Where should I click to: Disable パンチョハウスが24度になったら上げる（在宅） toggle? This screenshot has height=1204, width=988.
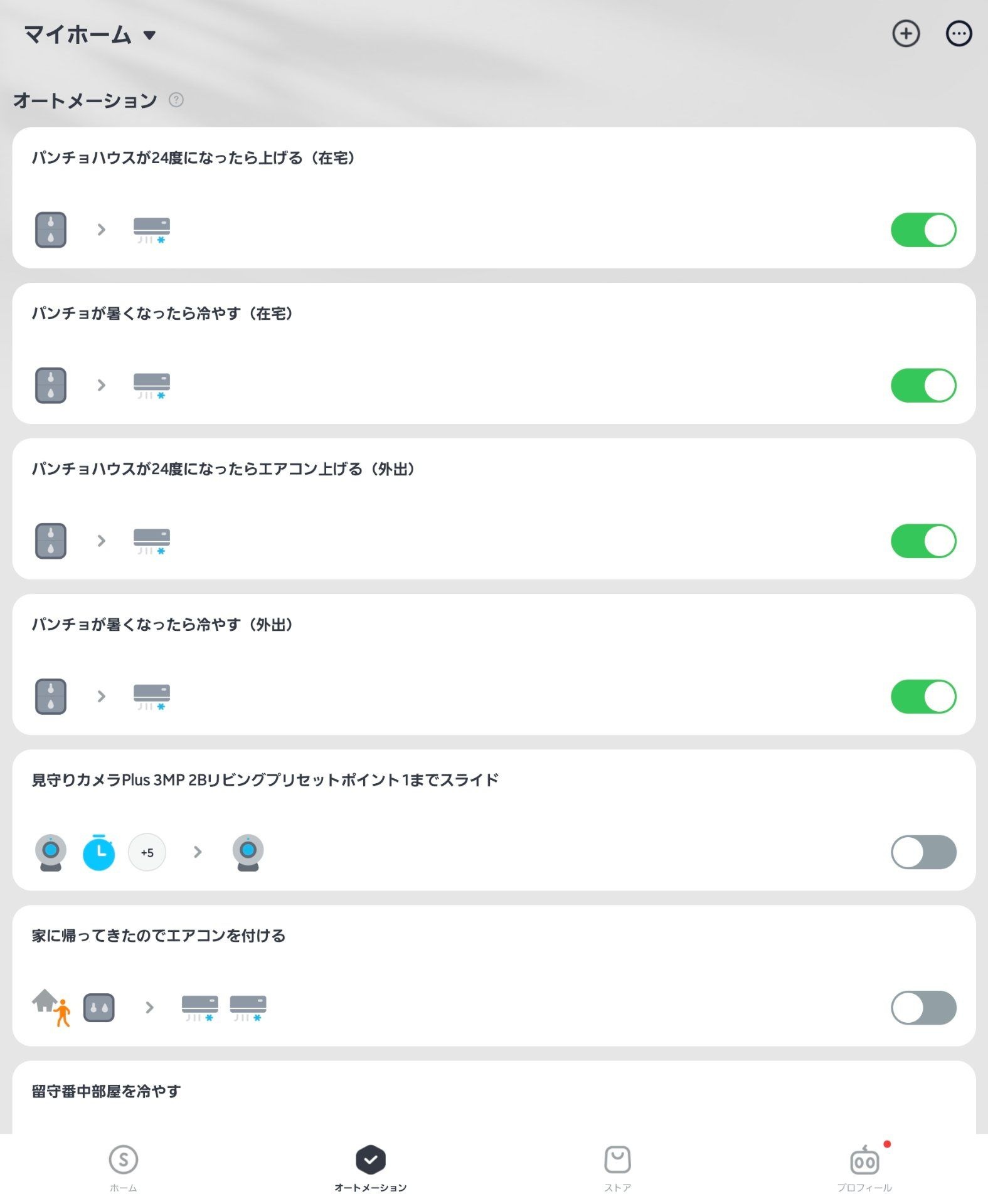(923, 230)
